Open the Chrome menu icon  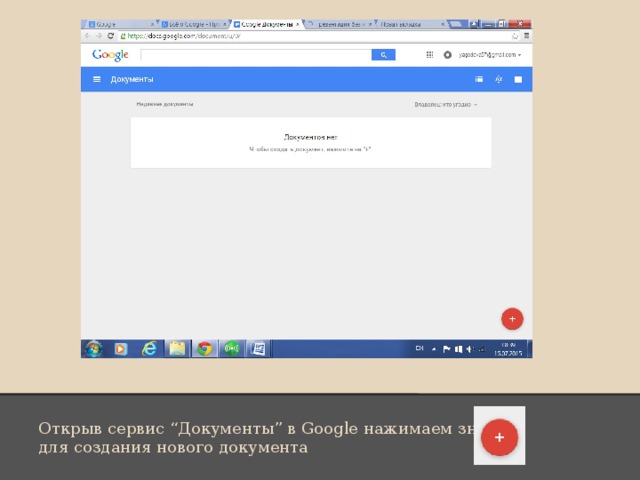point(527,36)
